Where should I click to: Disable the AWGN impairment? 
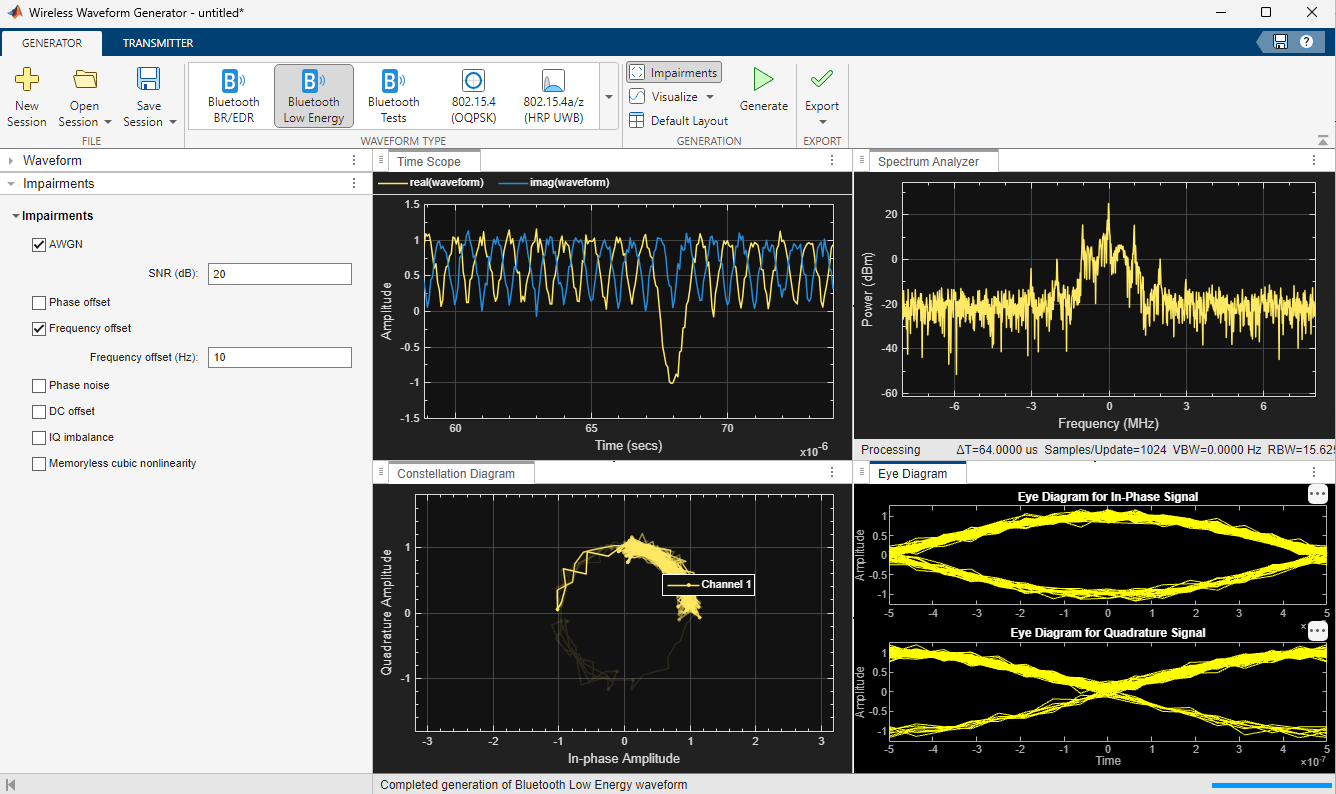coord(38,244)
